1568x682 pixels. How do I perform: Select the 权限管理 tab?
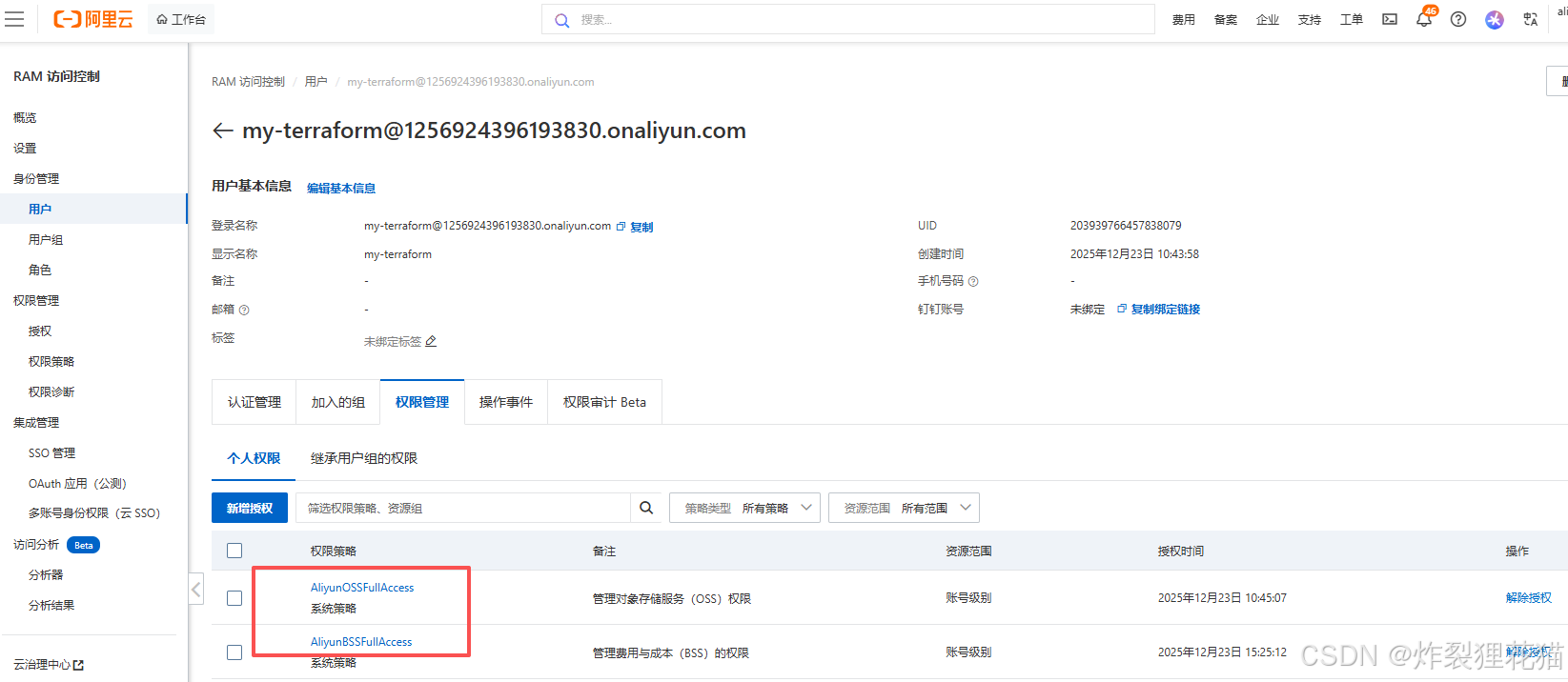[422, 402]
